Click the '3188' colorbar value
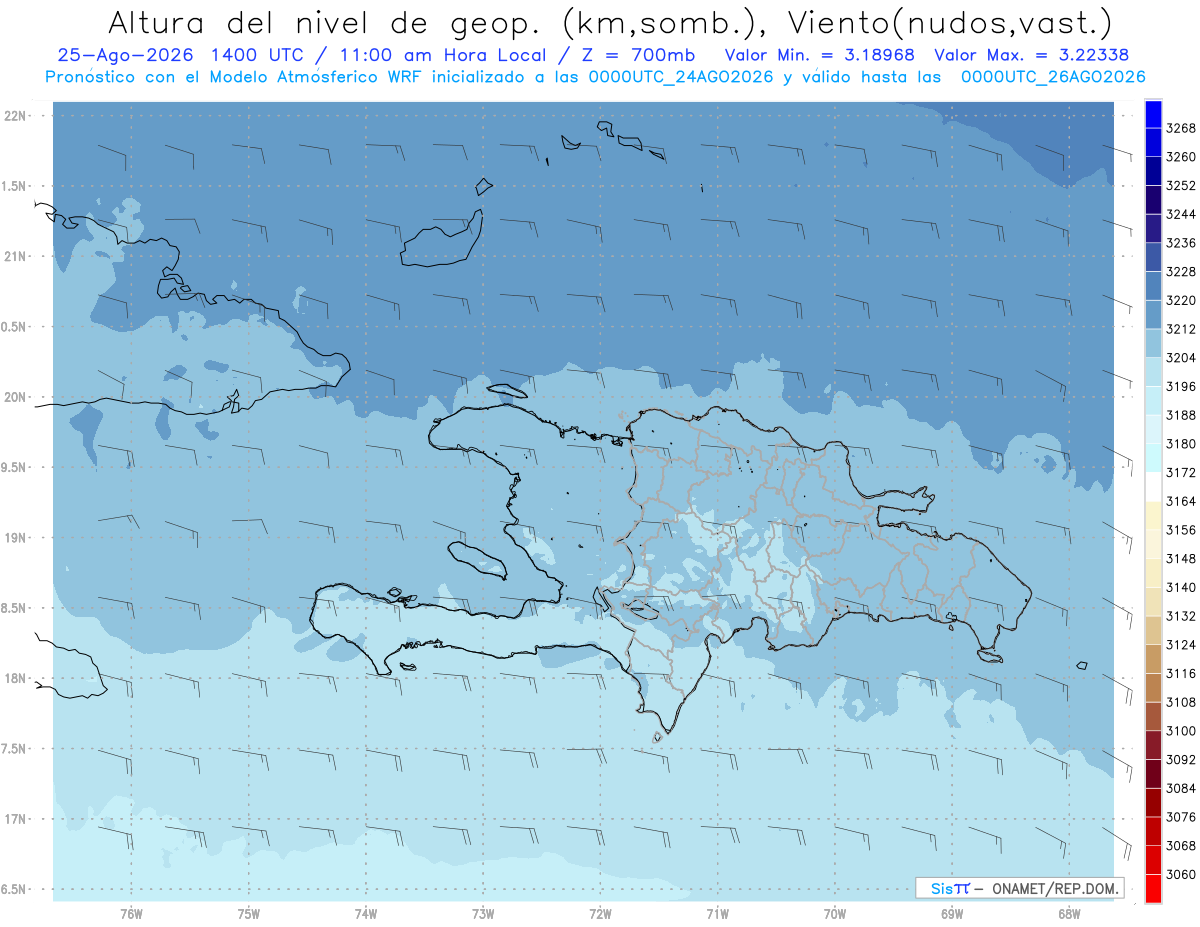 pos(1181,415)
